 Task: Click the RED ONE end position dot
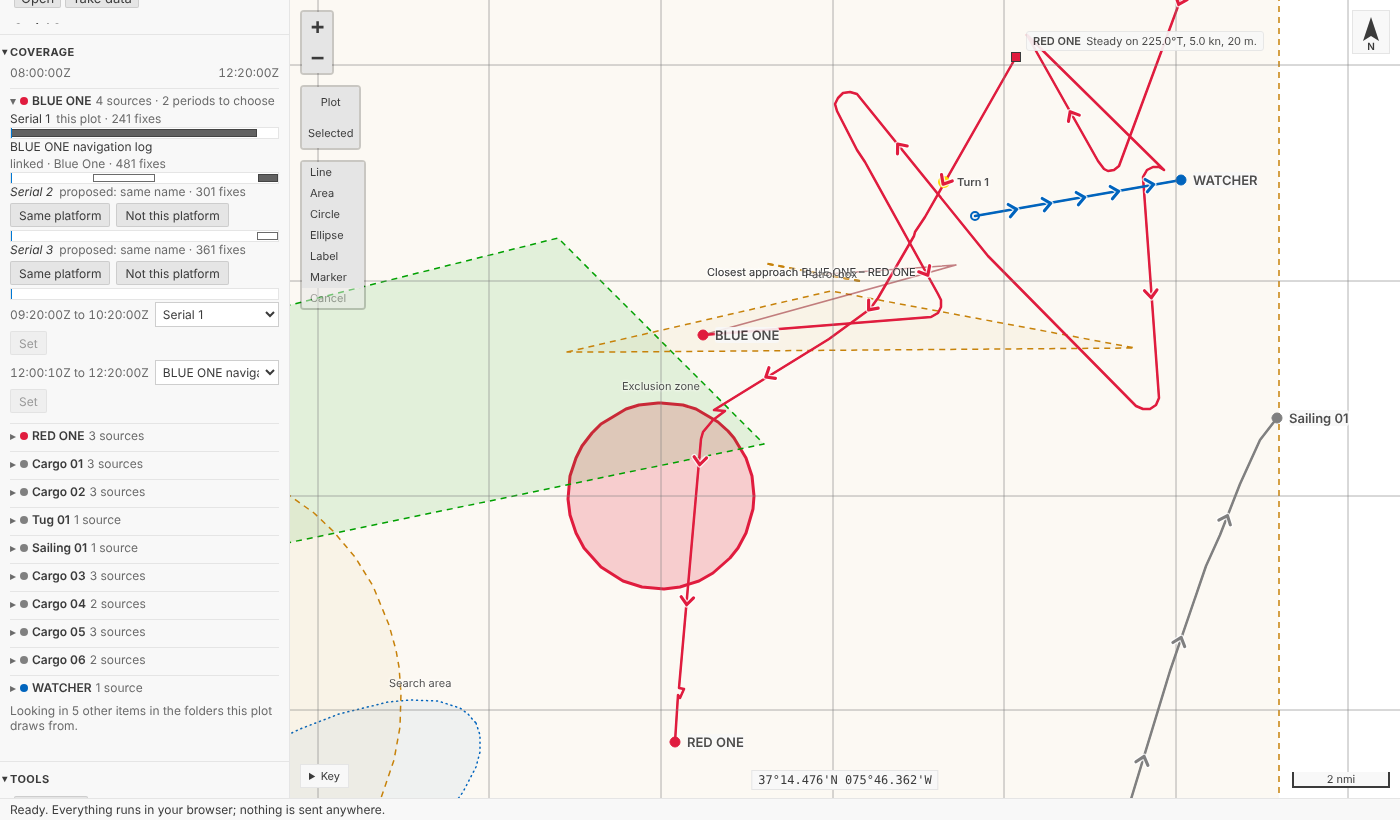click(675, 742)
